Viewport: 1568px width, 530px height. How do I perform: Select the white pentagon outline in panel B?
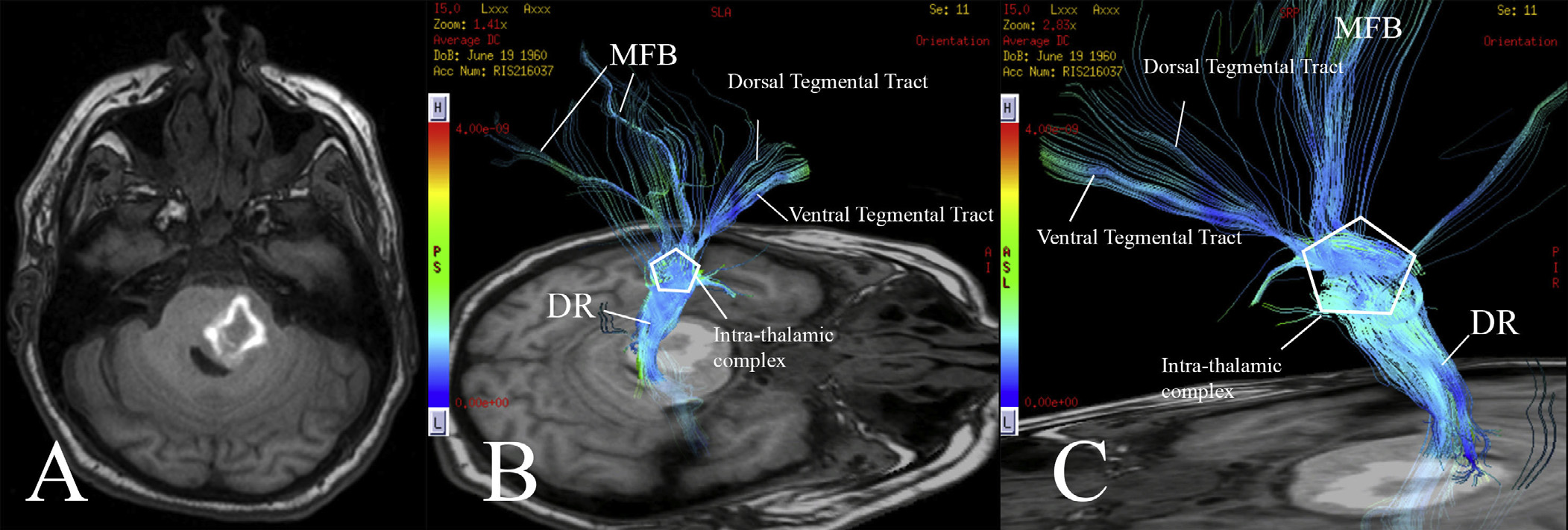pyautogui.click(x=675, y=270)
